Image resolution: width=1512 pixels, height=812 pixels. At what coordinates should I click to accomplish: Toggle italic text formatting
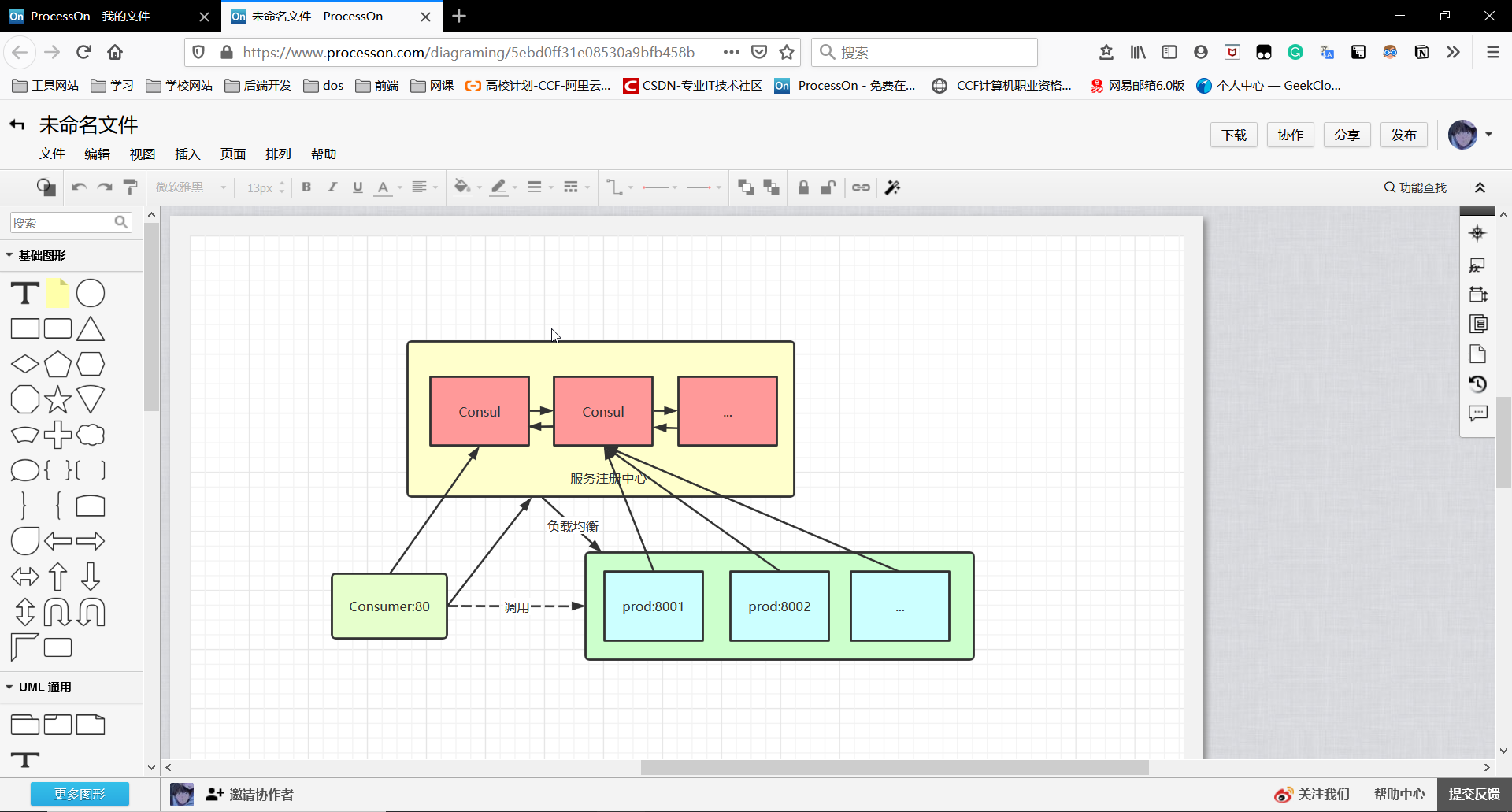[332, 187]
